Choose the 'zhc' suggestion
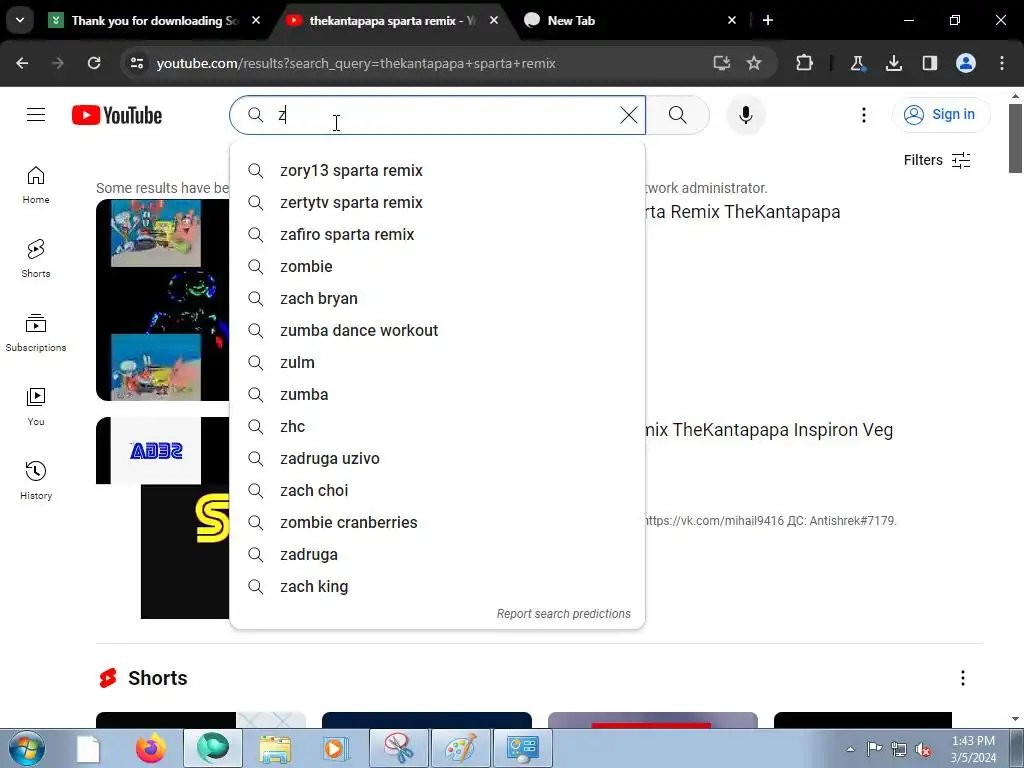 tap(437, 426)
